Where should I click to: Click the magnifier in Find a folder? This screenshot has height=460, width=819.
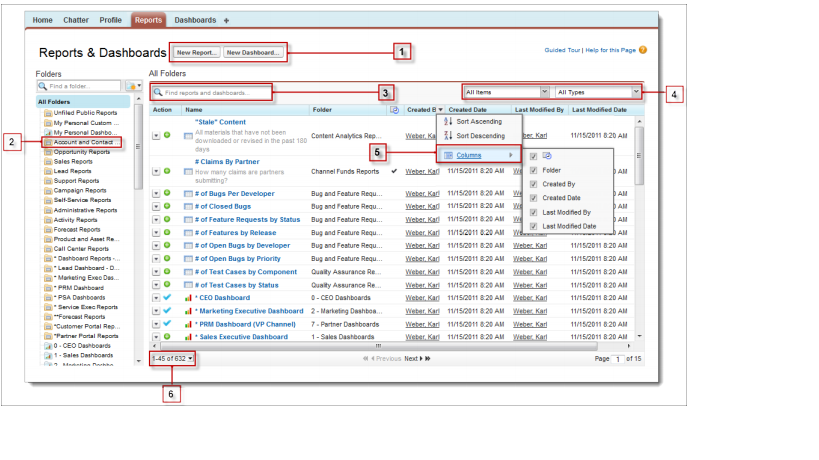tap(43, 86)
